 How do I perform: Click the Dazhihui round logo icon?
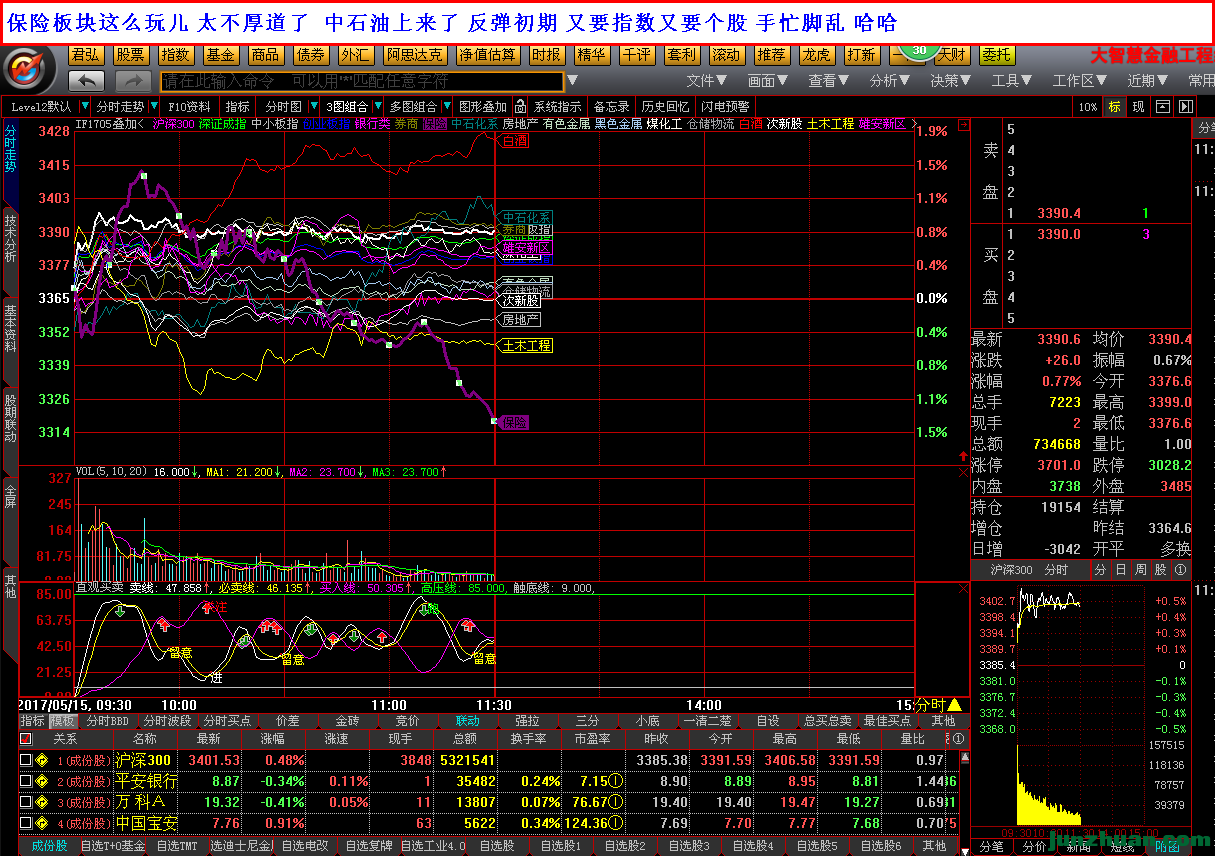[29, 69]
